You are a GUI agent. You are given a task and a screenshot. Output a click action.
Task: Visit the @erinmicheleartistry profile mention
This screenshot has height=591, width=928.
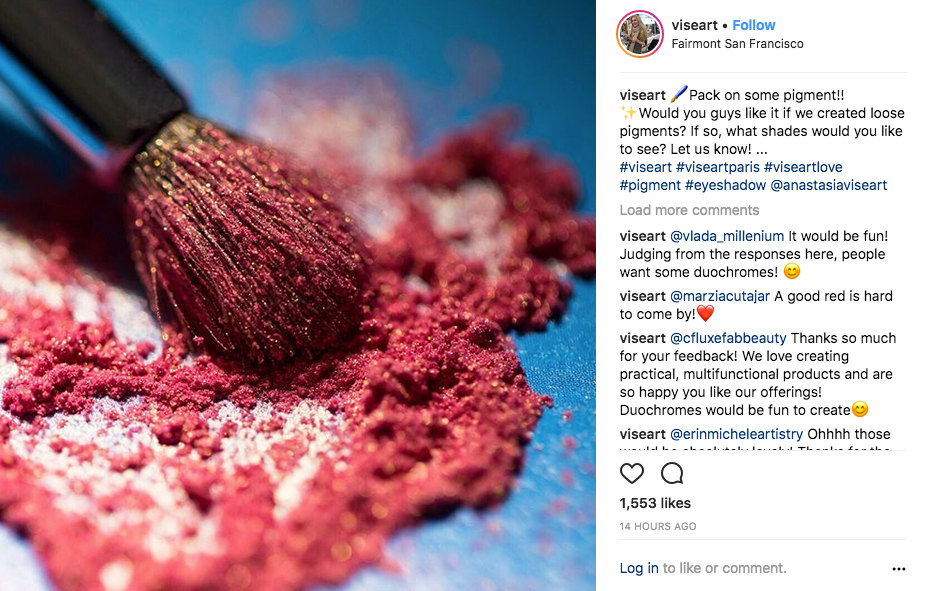point(736,434)
